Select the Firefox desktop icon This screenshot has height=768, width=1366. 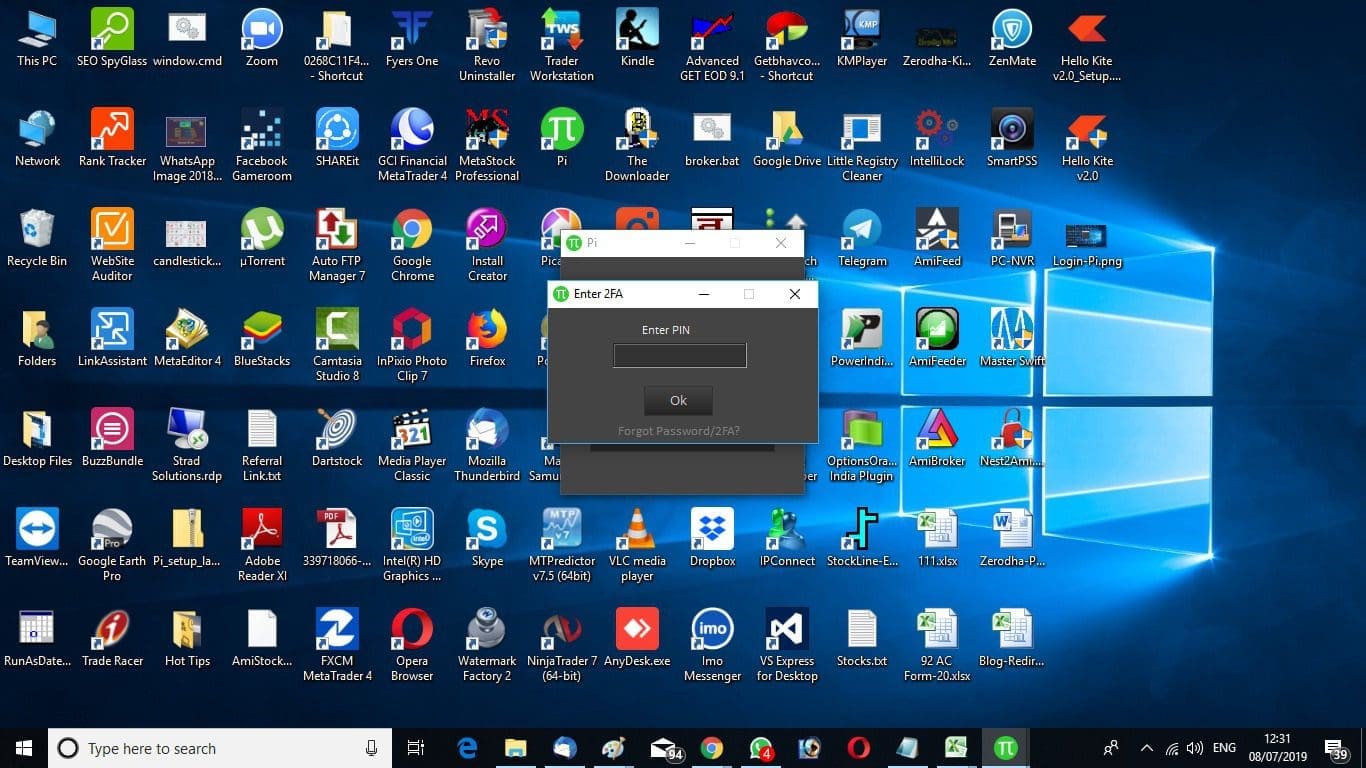[x=487, y=338]
